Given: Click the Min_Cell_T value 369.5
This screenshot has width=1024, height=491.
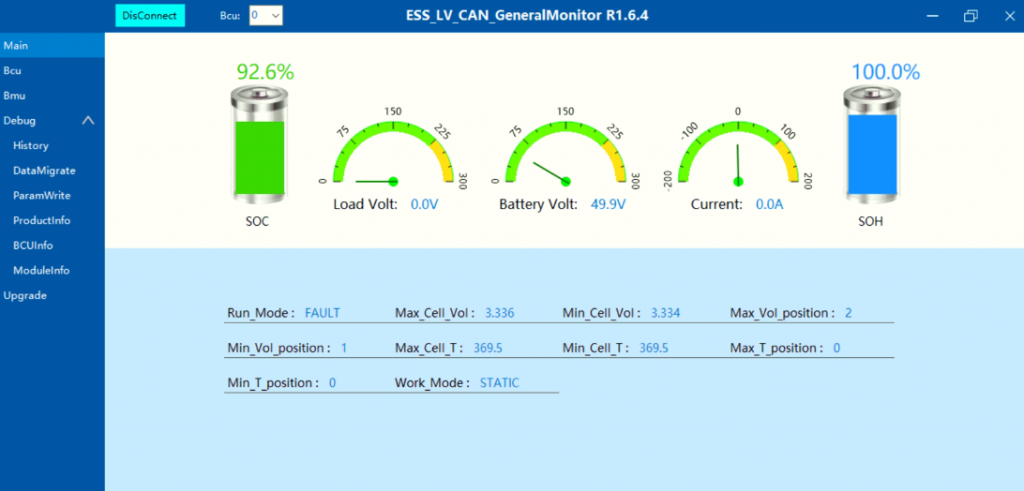Looking at the screenshot, I should pos(654,348).
